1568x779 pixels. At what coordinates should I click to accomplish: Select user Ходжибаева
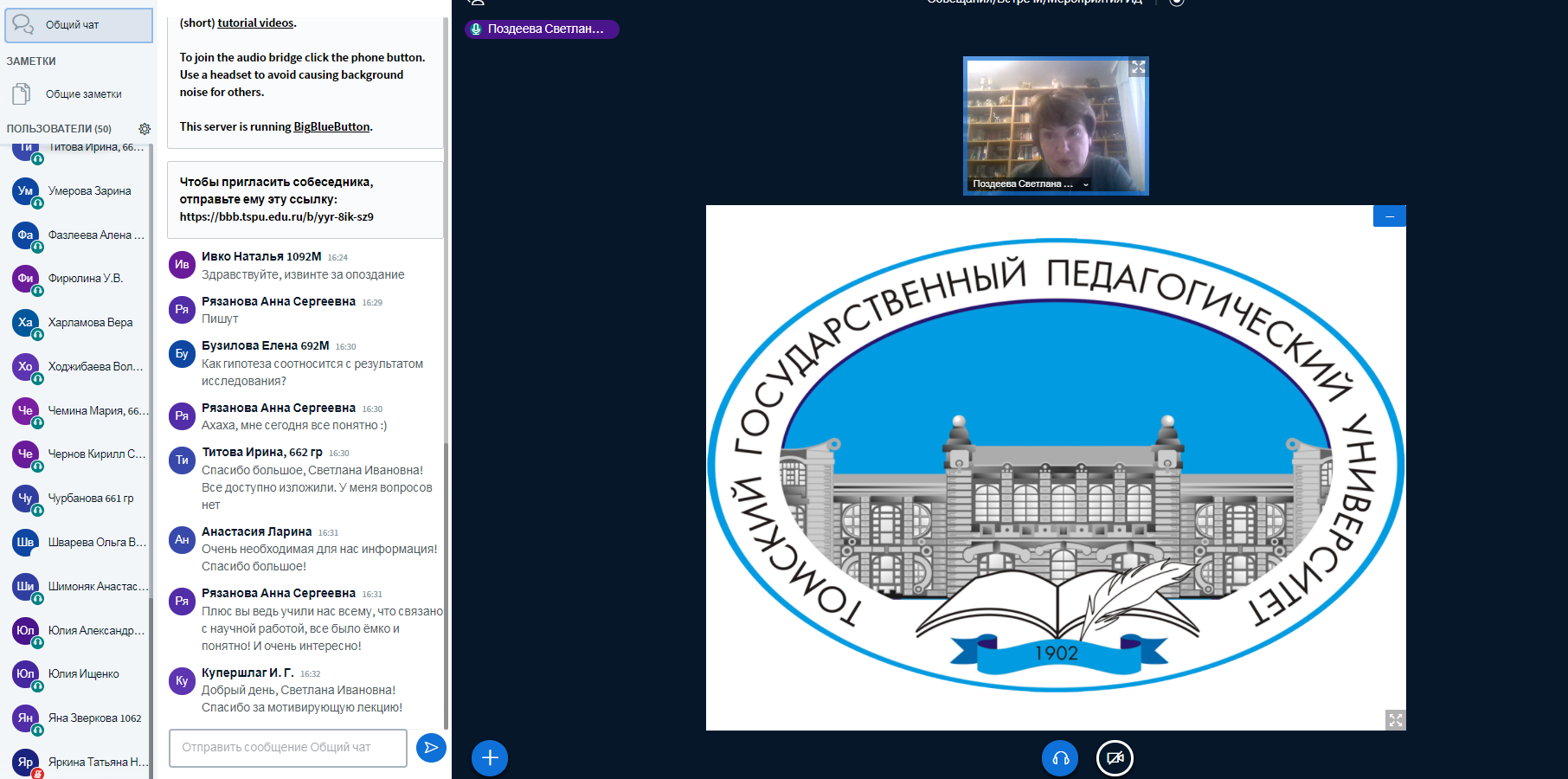[x=79, y=367]
